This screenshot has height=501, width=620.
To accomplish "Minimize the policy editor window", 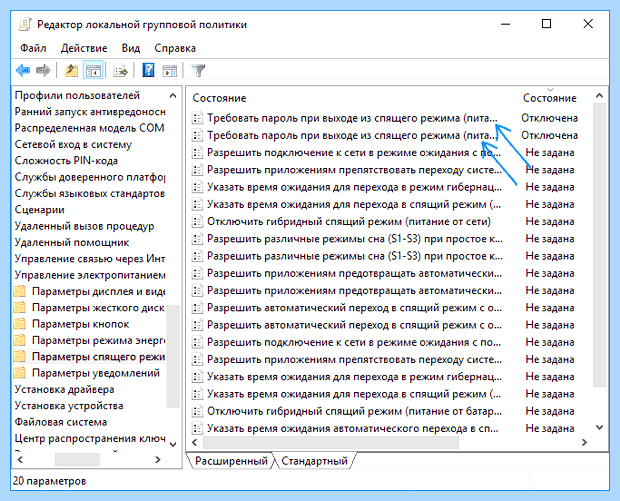I will [x=505, y=24].
